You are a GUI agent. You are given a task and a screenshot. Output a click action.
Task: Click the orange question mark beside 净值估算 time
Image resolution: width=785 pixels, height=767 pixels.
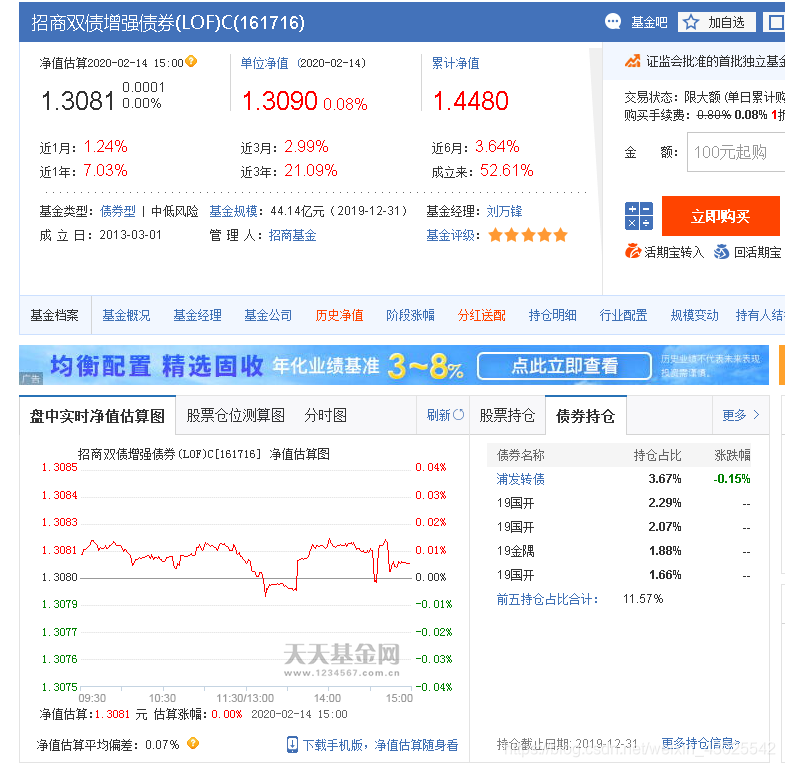(191, 61)
